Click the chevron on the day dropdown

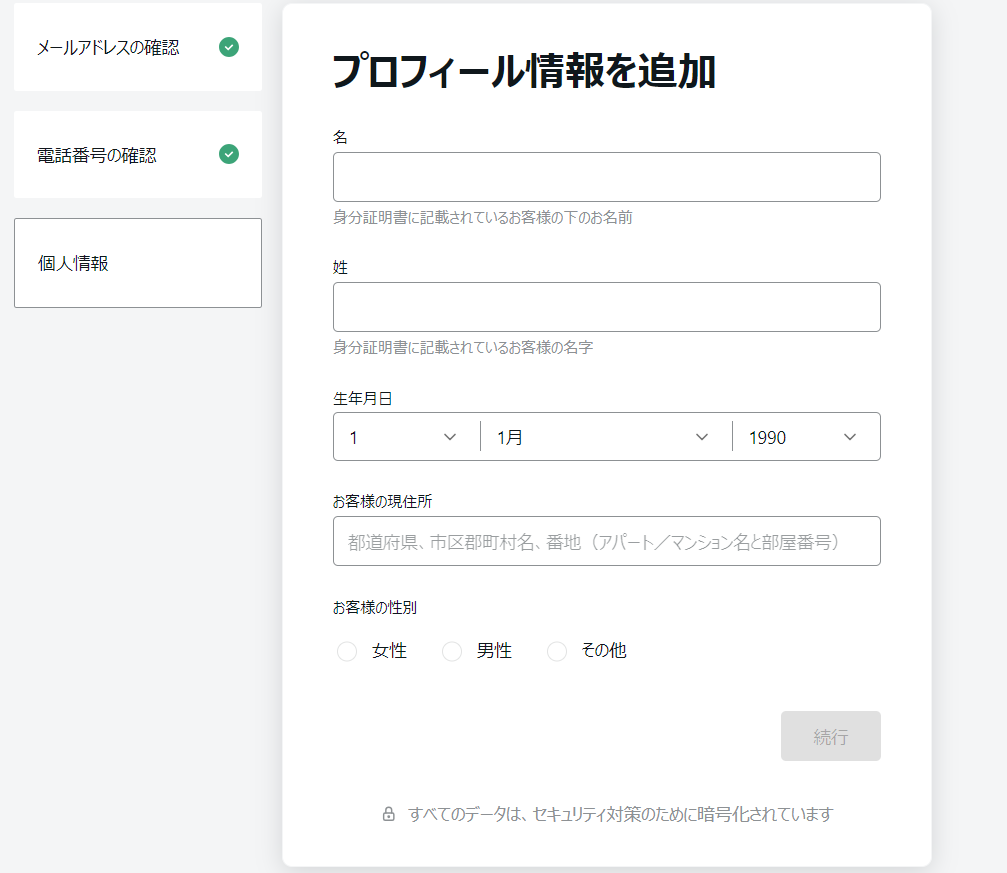pos(450,437)
